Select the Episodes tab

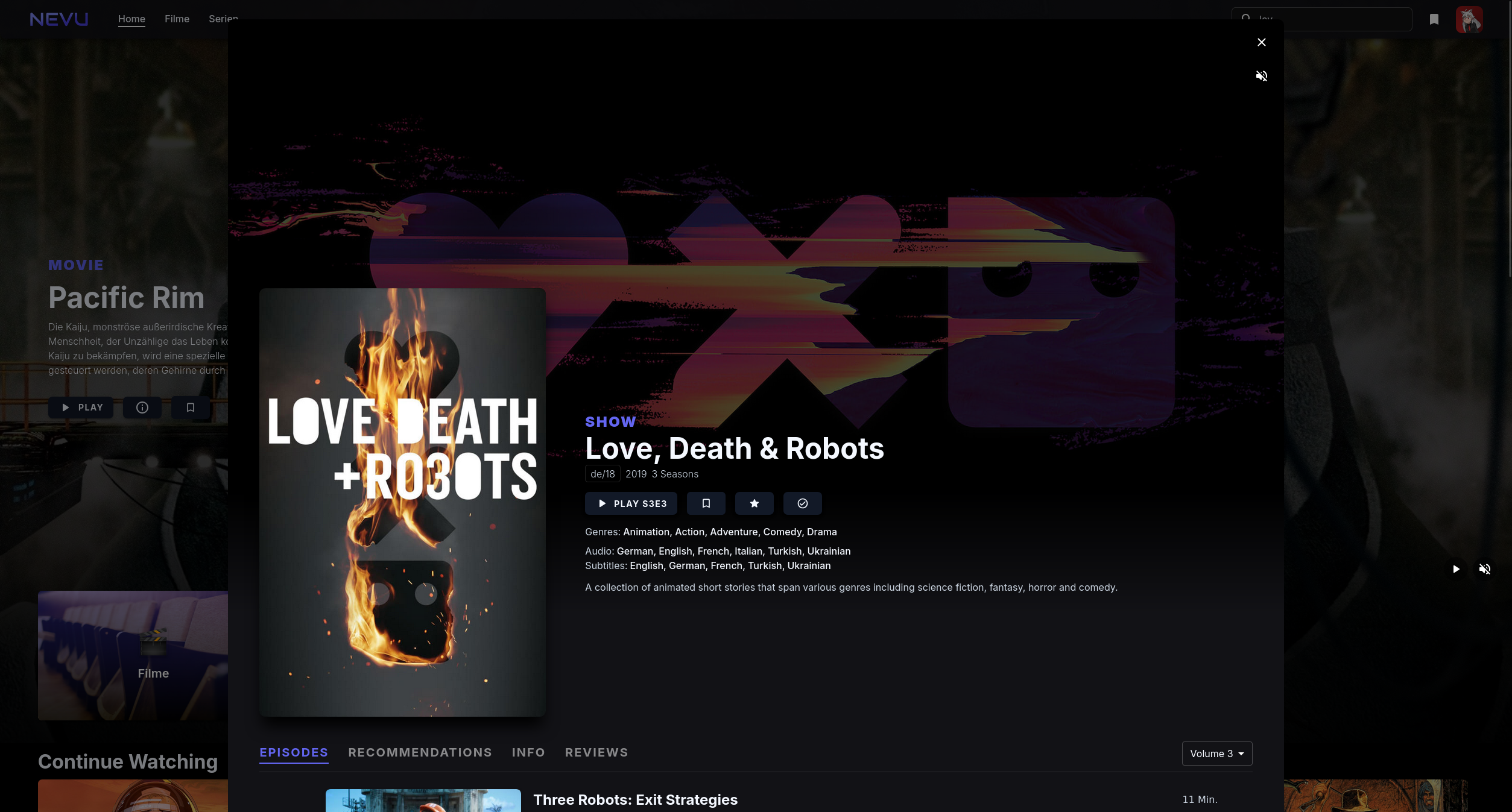point(294,752)
